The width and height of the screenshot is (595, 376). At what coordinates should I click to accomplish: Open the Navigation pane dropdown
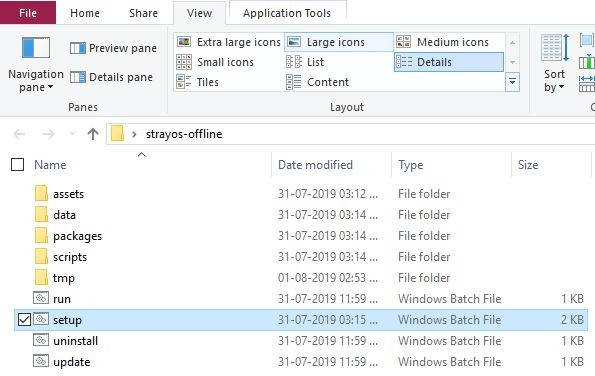tap(36, 64)
